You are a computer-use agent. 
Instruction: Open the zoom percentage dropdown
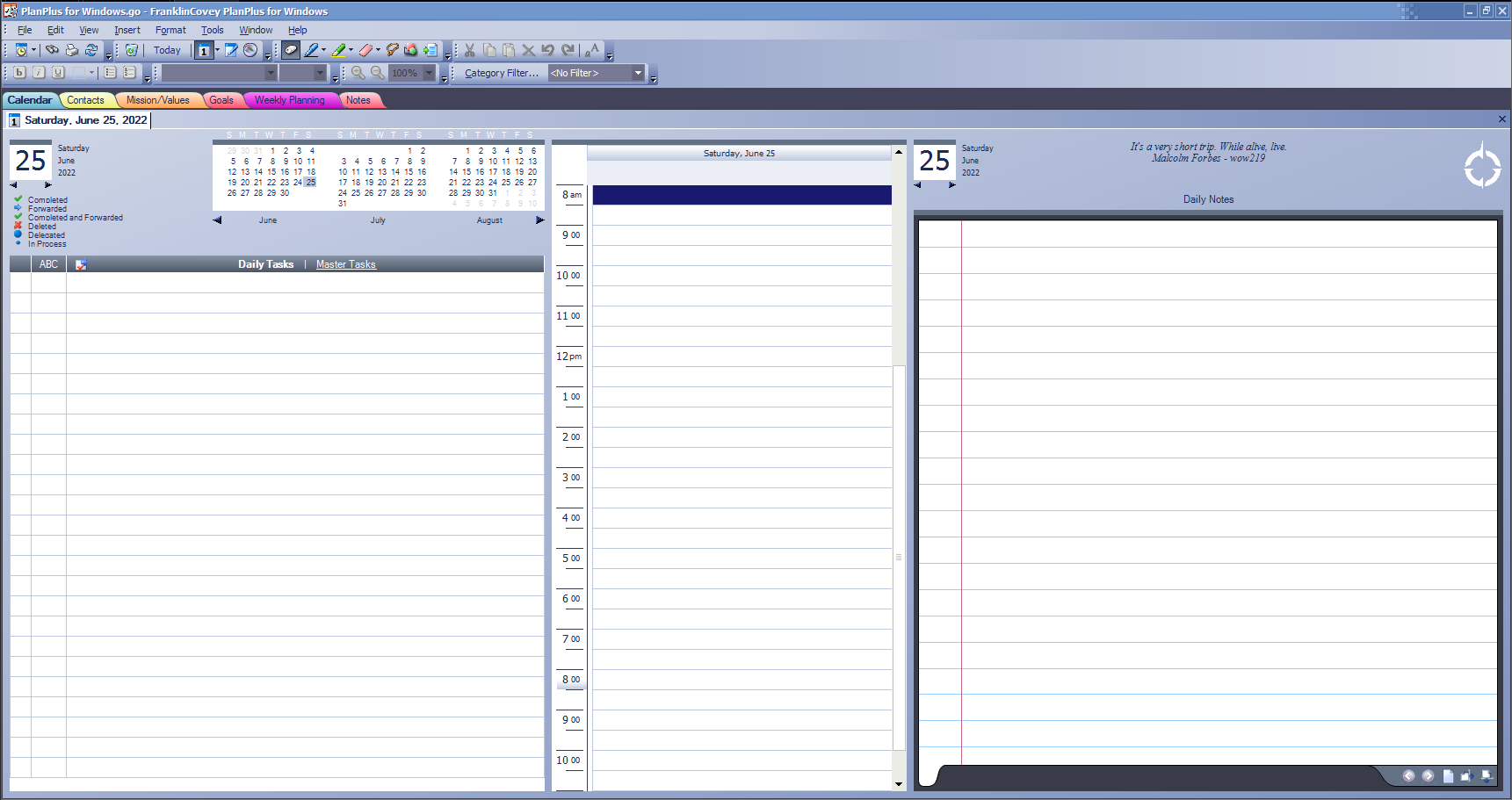pyautogui.click(x=429, y=73)
